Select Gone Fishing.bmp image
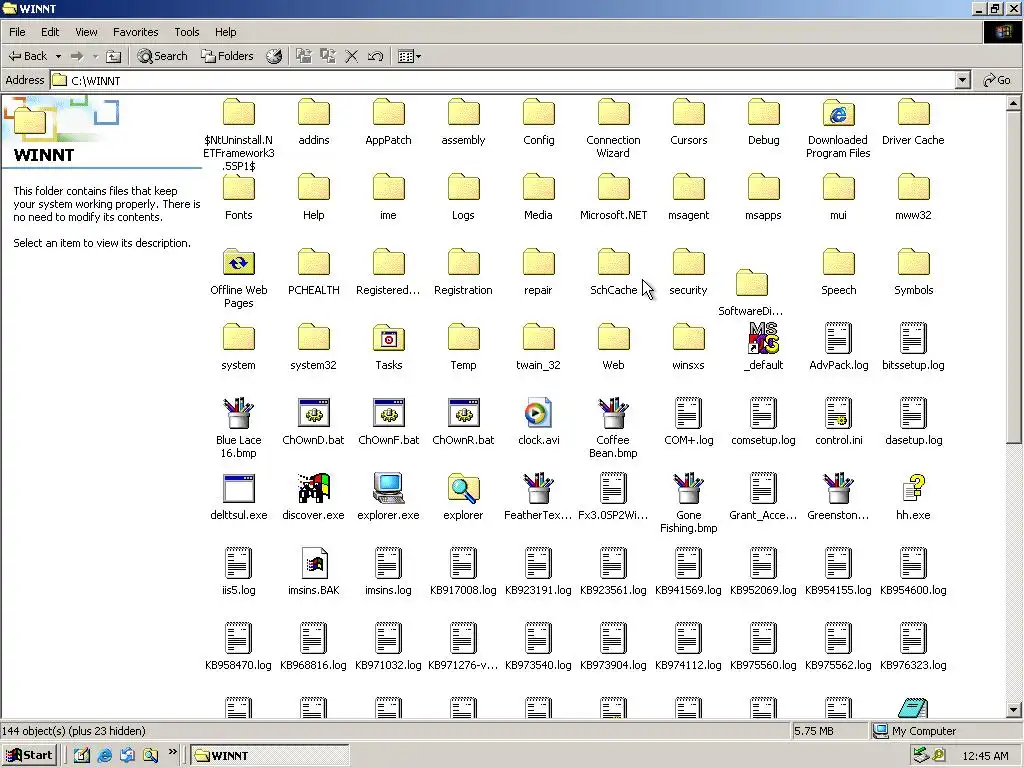Screen dimensions: 1024x768 coord(688,504)
